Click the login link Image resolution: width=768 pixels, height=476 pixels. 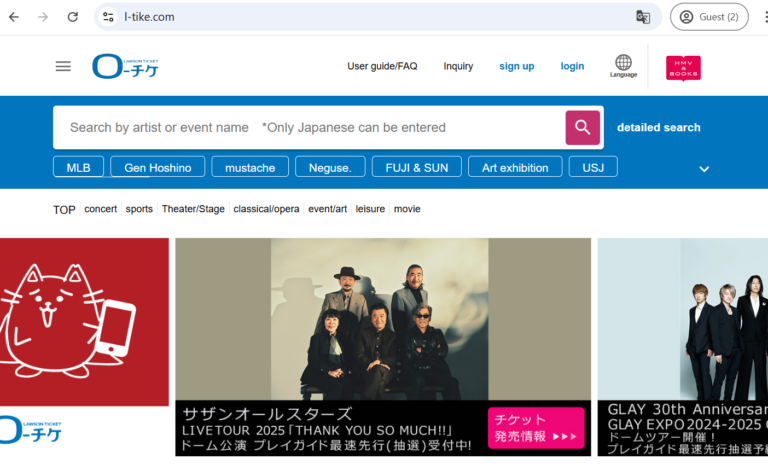pos(572,66)
